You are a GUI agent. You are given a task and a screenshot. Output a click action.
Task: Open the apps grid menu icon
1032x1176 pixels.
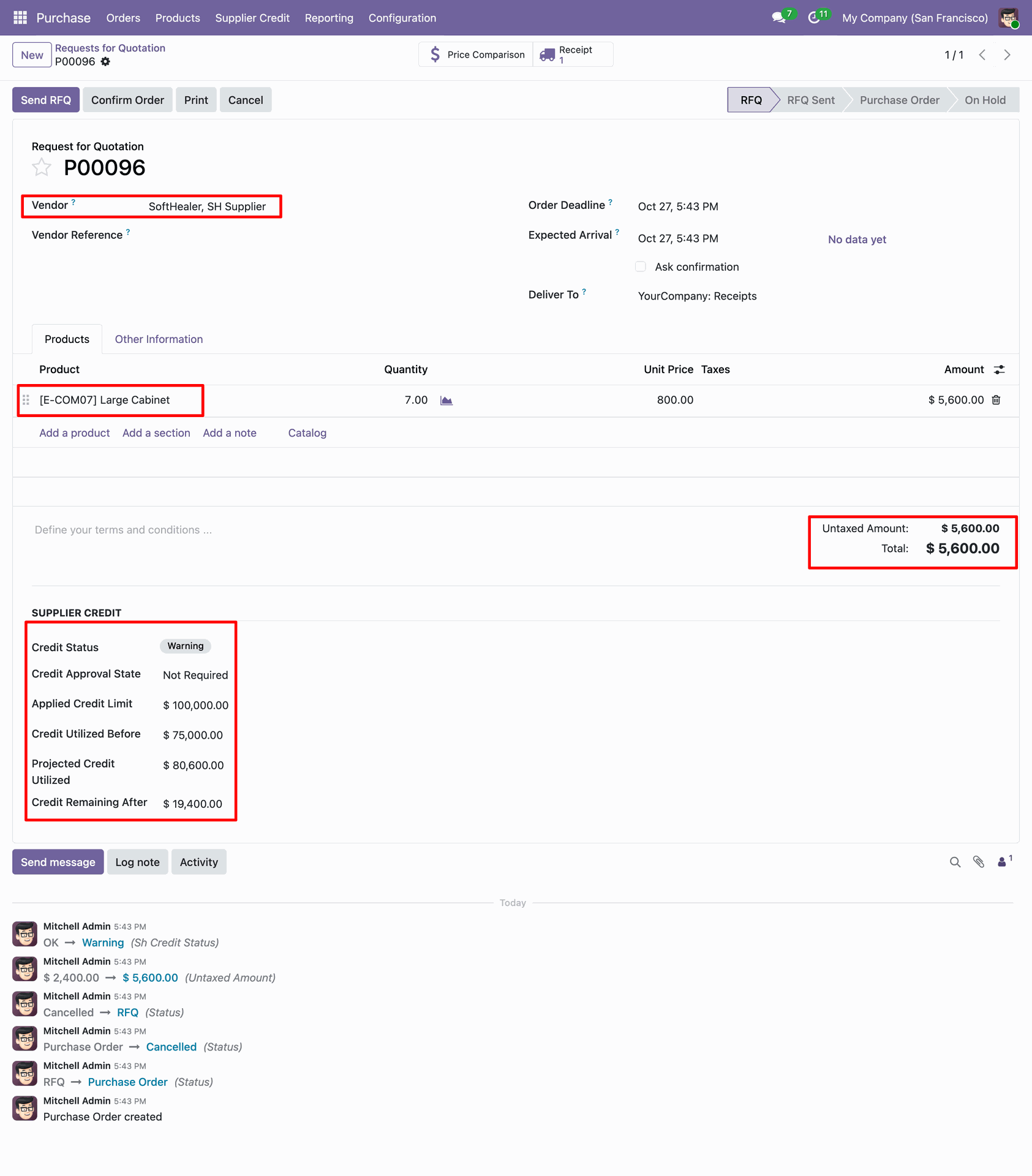(x=20, y=18)
